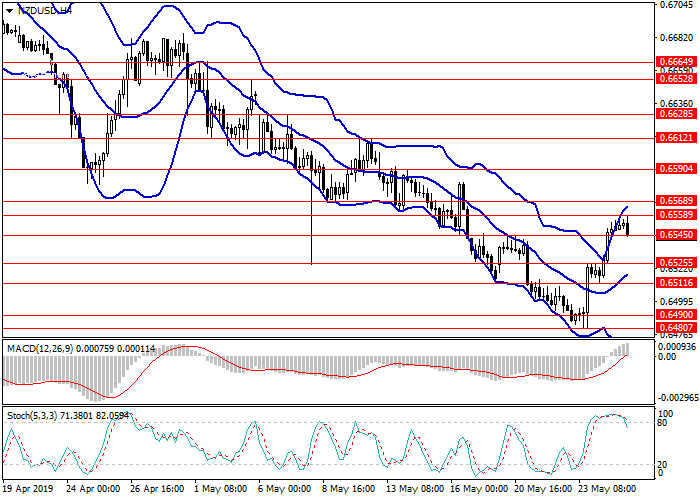This screenshot has height=500, width=700.
Task: Select the 0.64807 red level label
Action: [x=676, y=327]
